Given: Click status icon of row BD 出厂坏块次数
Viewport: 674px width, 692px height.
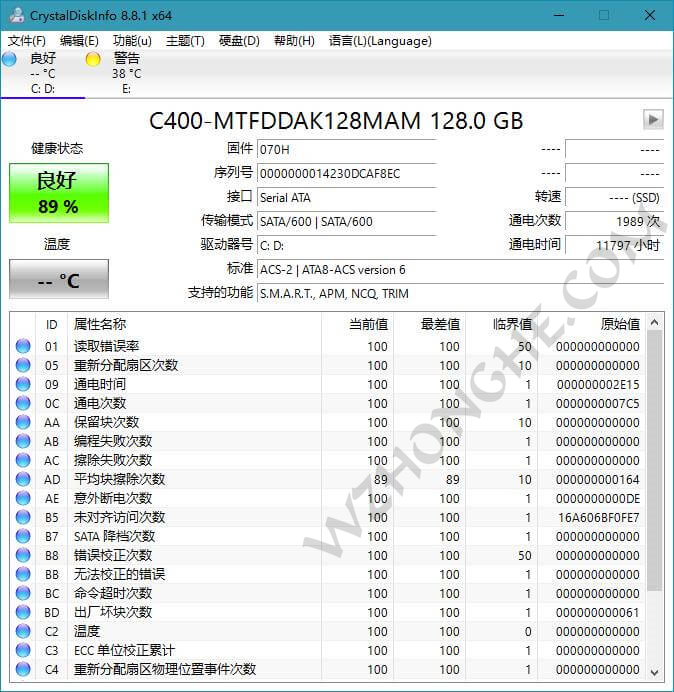Looking at the screenshot, I should point(23,612).
